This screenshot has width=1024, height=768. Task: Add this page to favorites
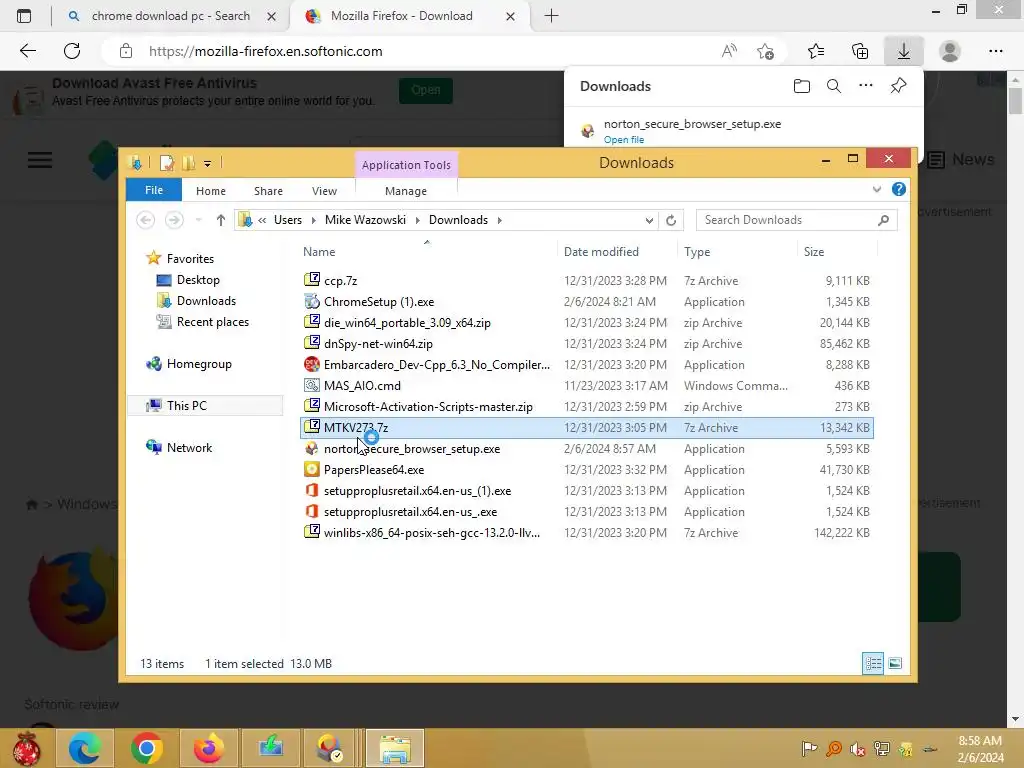click(765, 51)
